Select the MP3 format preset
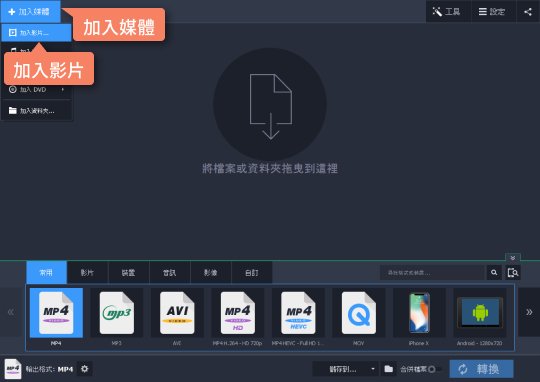 tap(117, 317)
